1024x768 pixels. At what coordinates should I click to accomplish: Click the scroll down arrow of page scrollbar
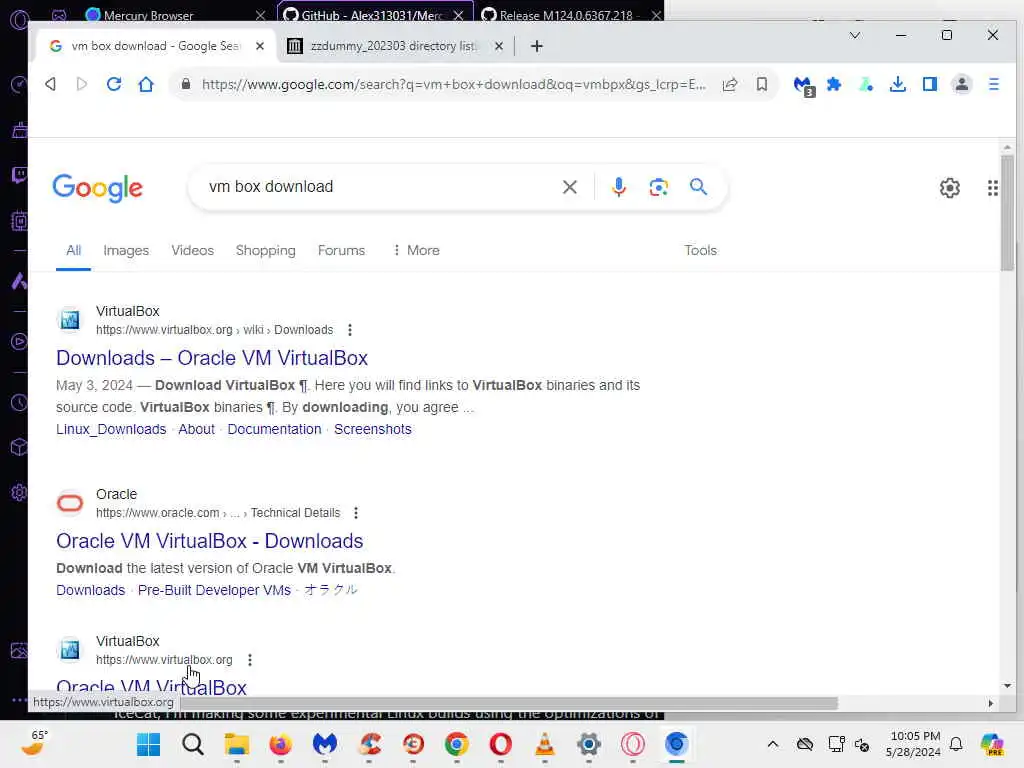click(1007, 686)
